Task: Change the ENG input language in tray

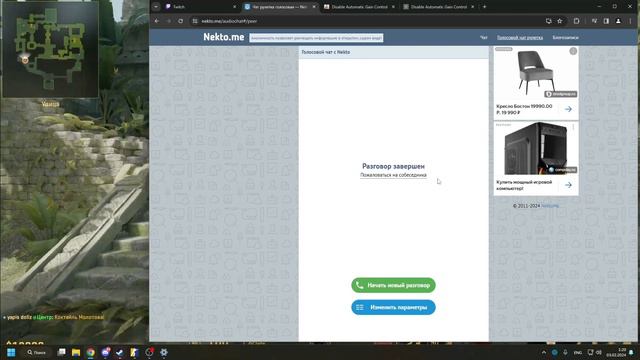Action: click(578, 352)
